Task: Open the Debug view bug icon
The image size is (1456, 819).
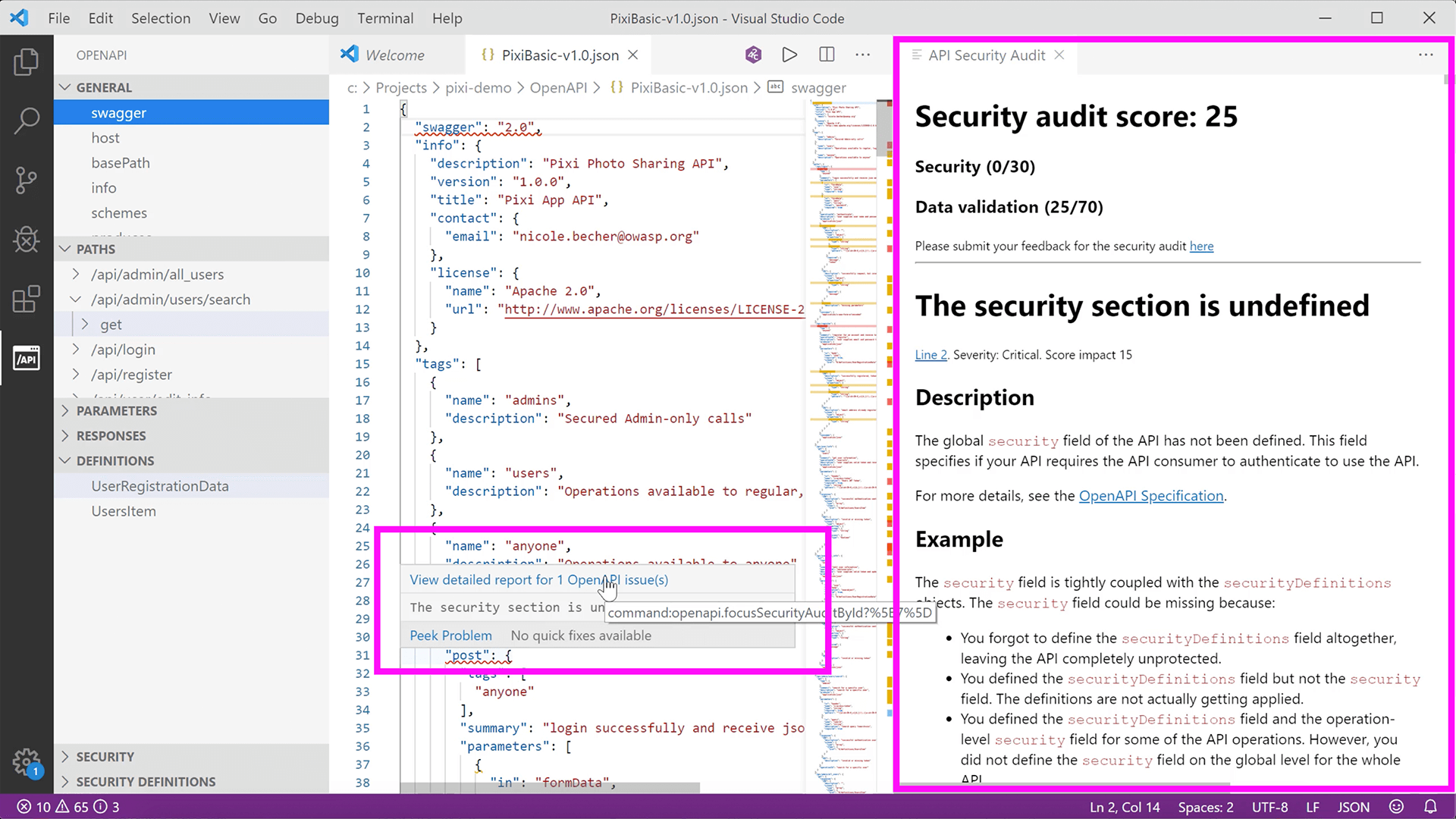Action: coord(27,240)
